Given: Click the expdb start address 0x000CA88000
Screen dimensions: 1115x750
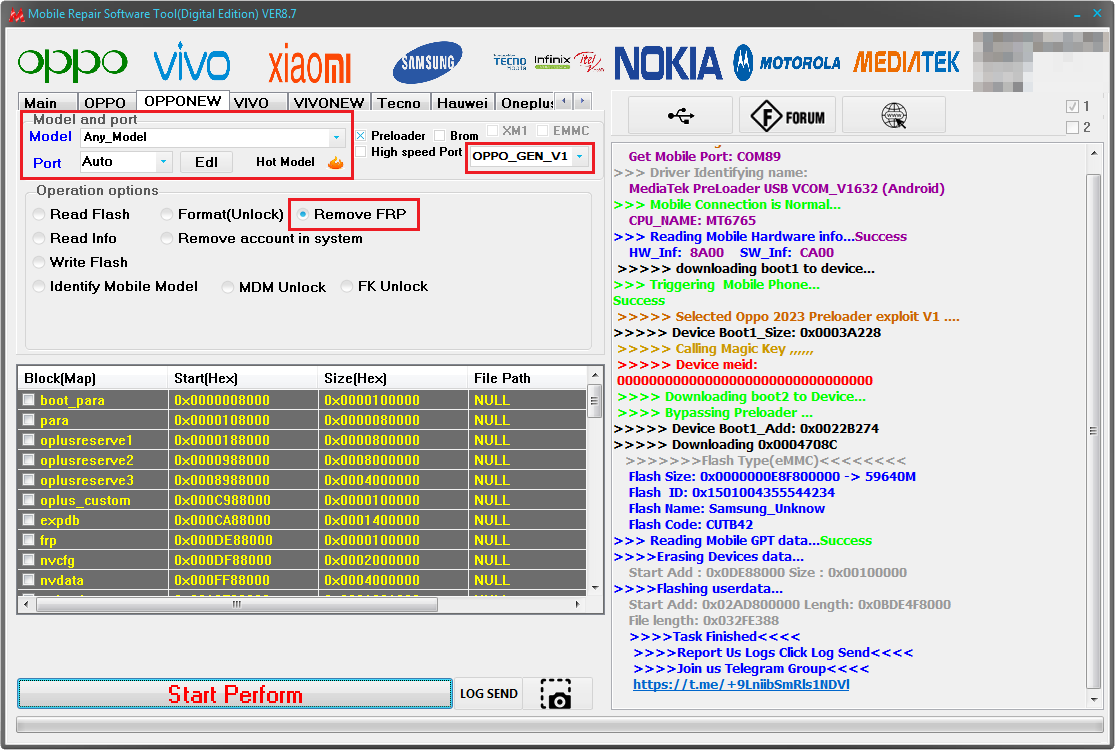Looking at the screenshot, I should point(222,520).
